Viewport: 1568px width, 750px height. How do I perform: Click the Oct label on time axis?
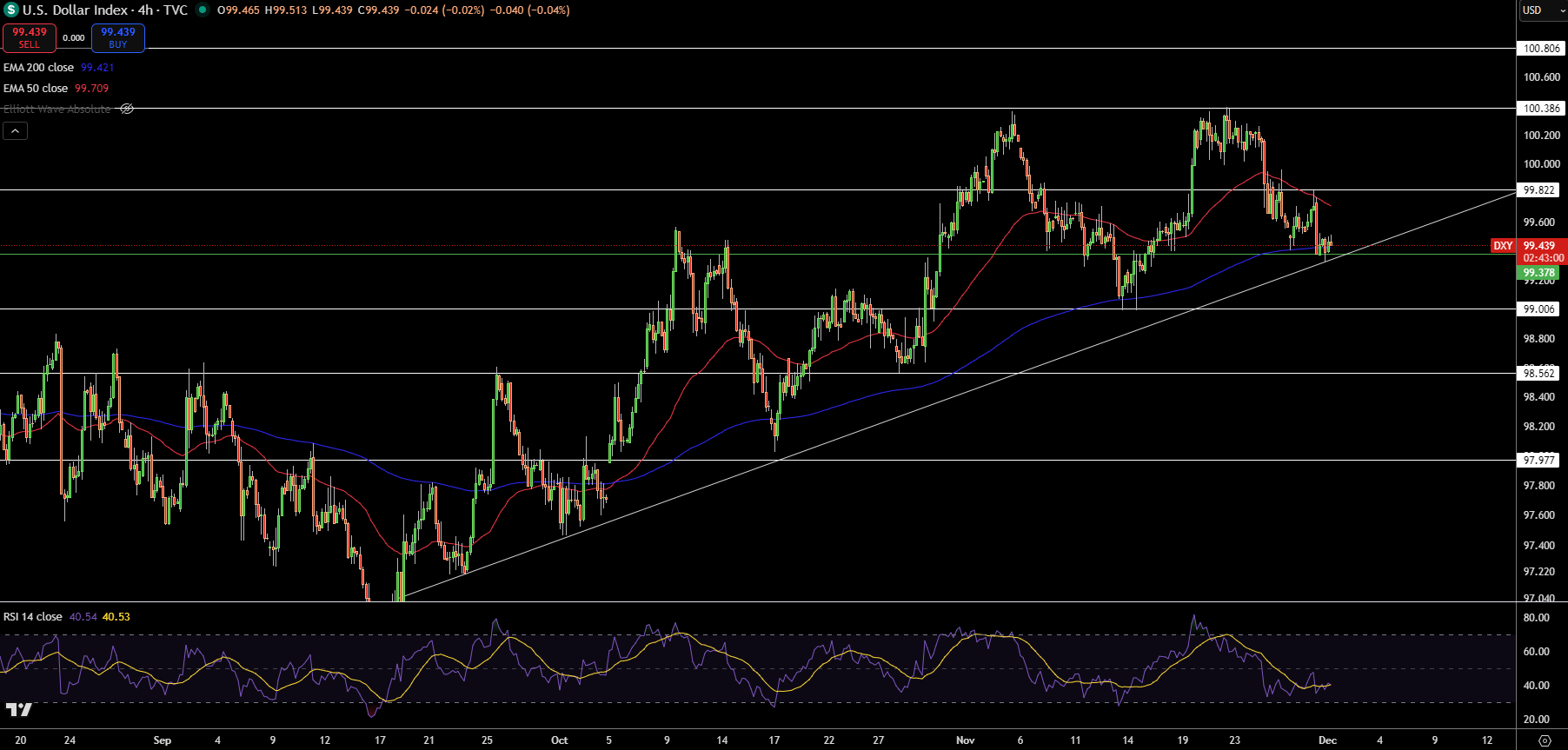(x=559, y=740)
